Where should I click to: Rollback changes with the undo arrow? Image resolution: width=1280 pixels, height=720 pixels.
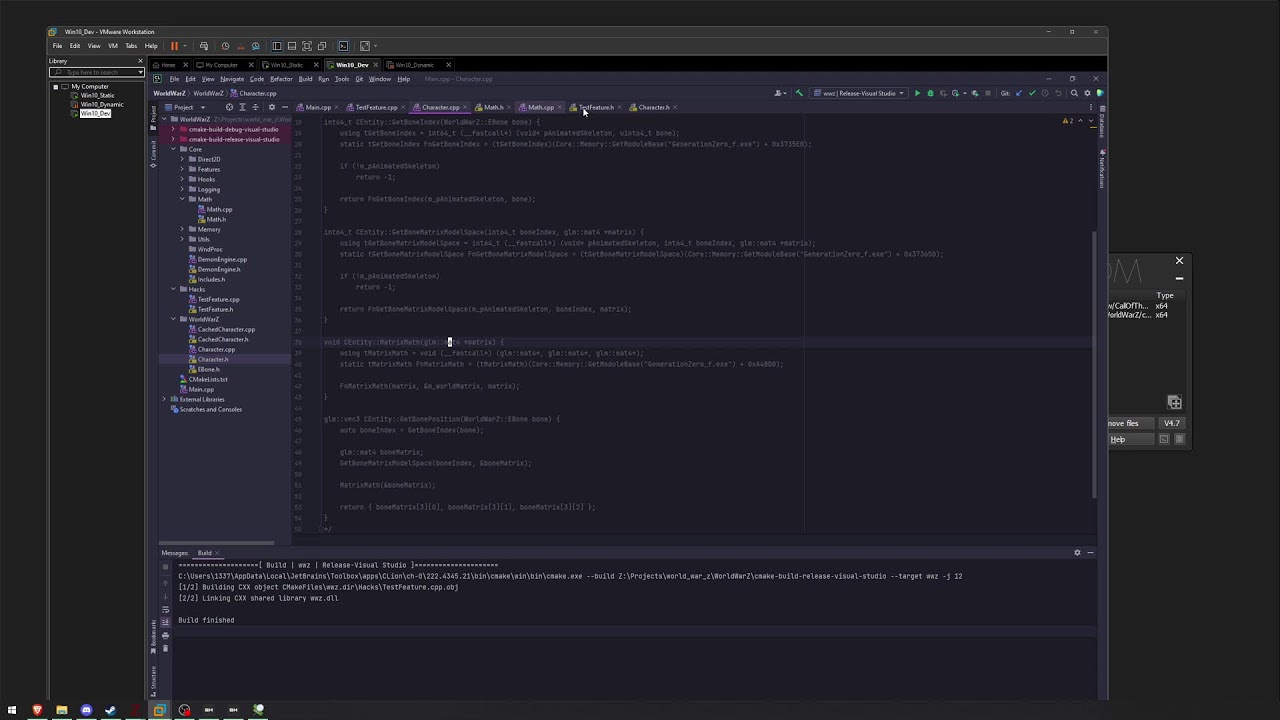tap(1058, 93)
